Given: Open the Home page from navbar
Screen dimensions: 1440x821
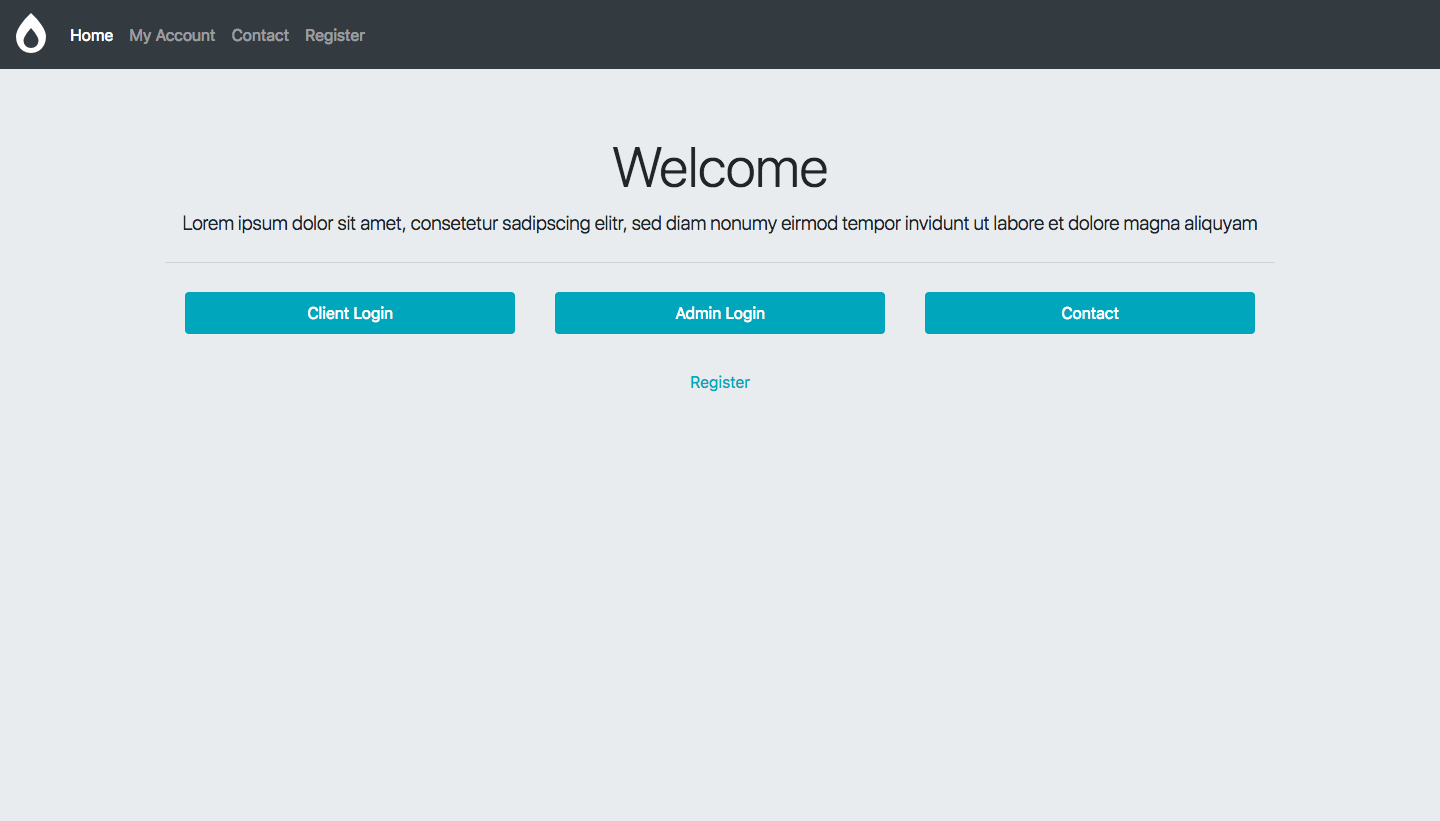Looking at the screenshot, I should tap(91, 35).
